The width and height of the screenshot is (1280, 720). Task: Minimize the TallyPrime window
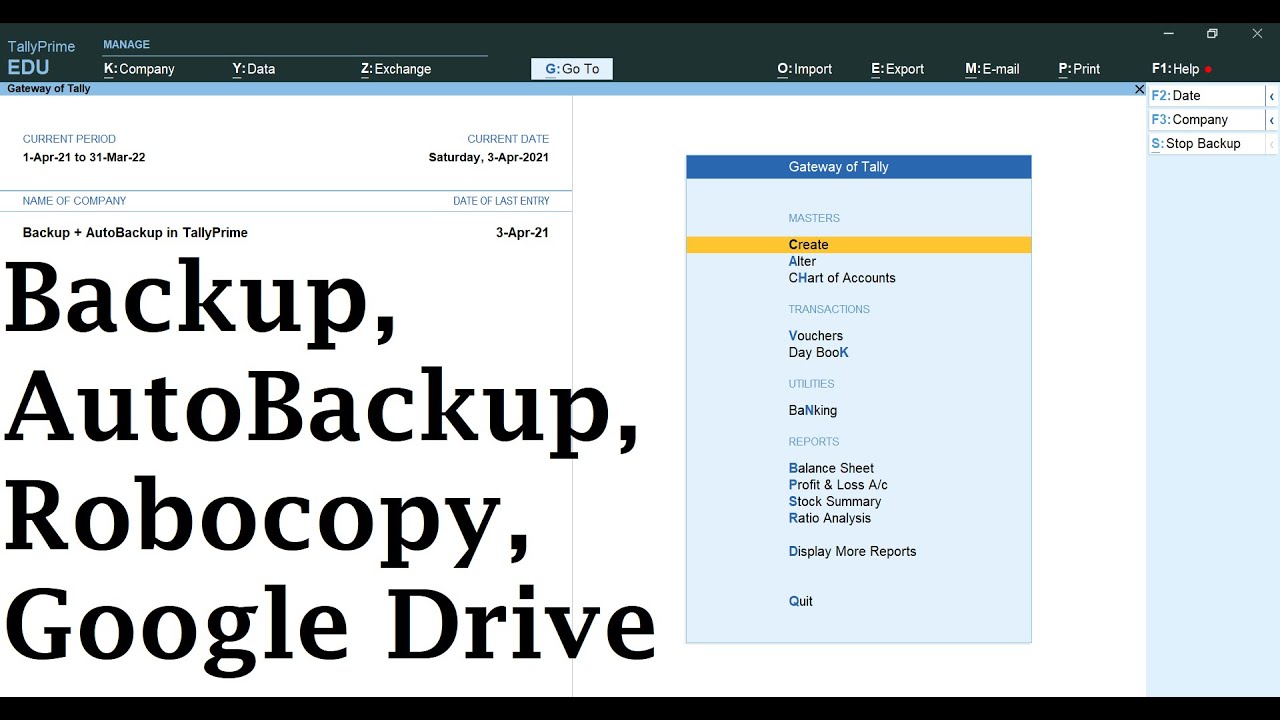point(1168,33)
